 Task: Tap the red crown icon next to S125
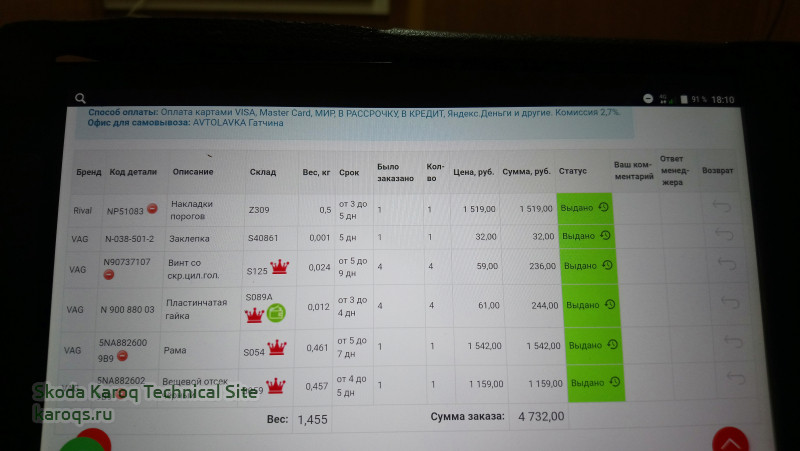pos(279,268)
